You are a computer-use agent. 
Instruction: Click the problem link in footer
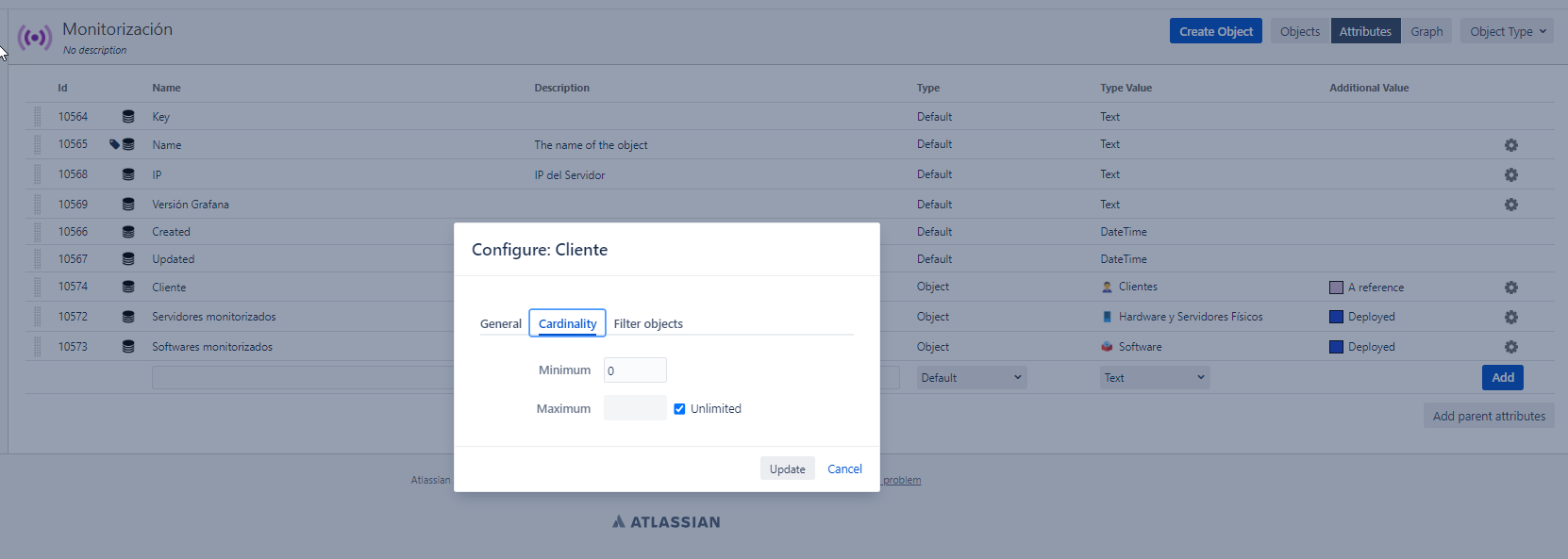tap(902, 481)
